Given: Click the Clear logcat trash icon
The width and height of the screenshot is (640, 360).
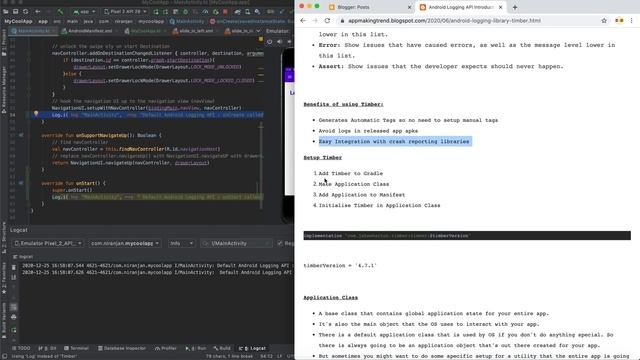Looking at the screenshot, I should [13, 267].
